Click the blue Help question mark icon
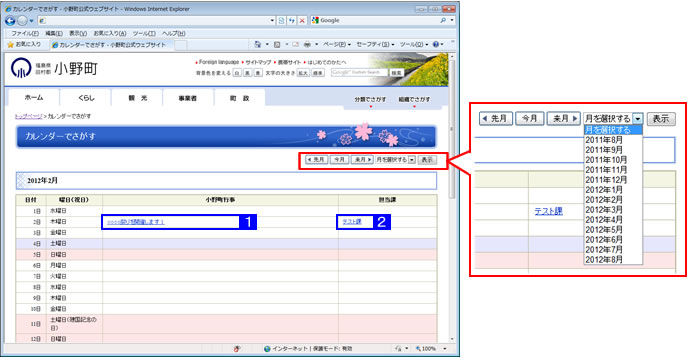The image size is (691, 364). tap(435, 45)
